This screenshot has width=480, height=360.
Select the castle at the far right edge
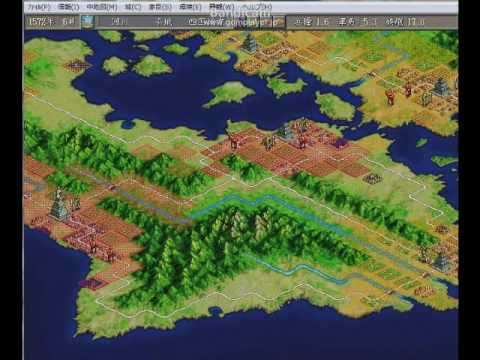click(440, 87)
